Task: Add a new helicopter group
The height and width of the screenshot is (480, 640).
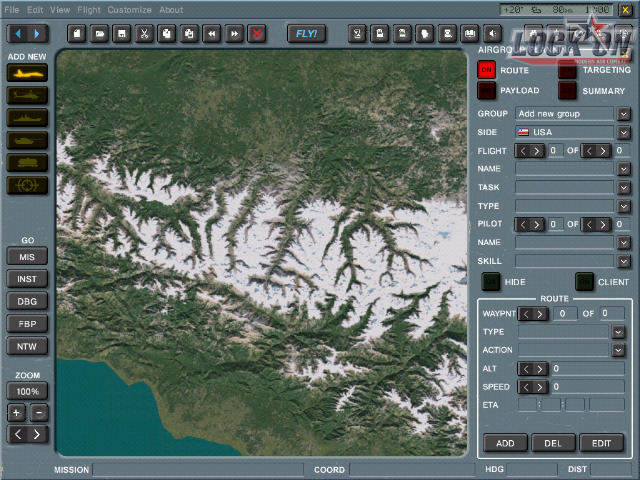Action: click(x=27, y=96)
